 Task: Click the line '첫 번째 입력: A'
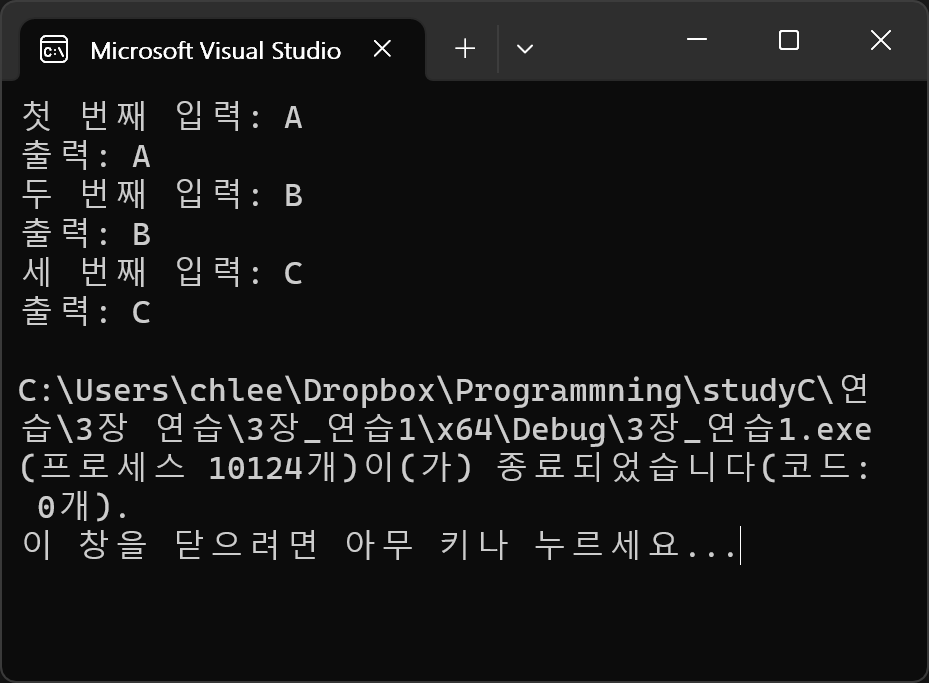click(162, 116)
